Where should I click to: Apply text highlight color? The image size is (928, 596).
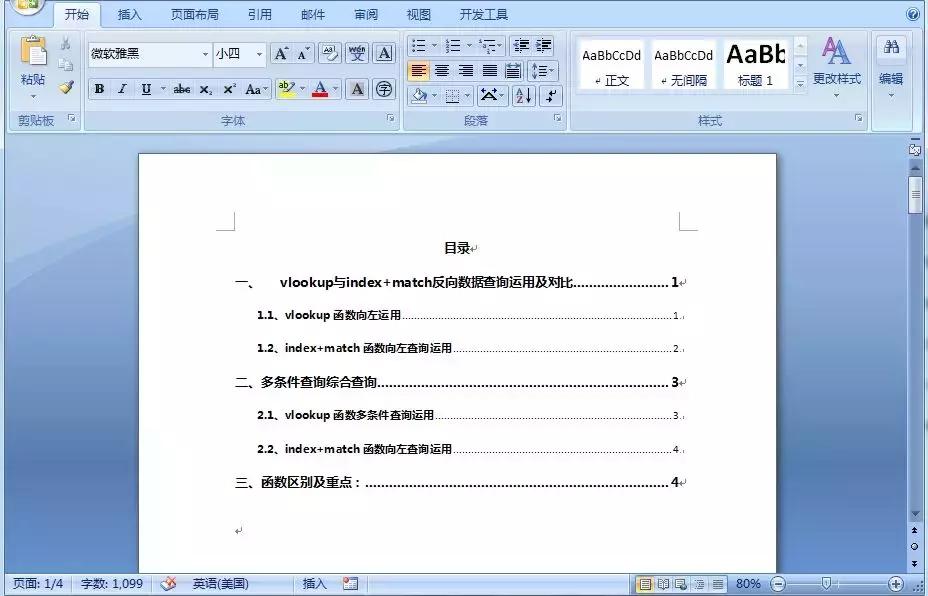coord(285,89)
